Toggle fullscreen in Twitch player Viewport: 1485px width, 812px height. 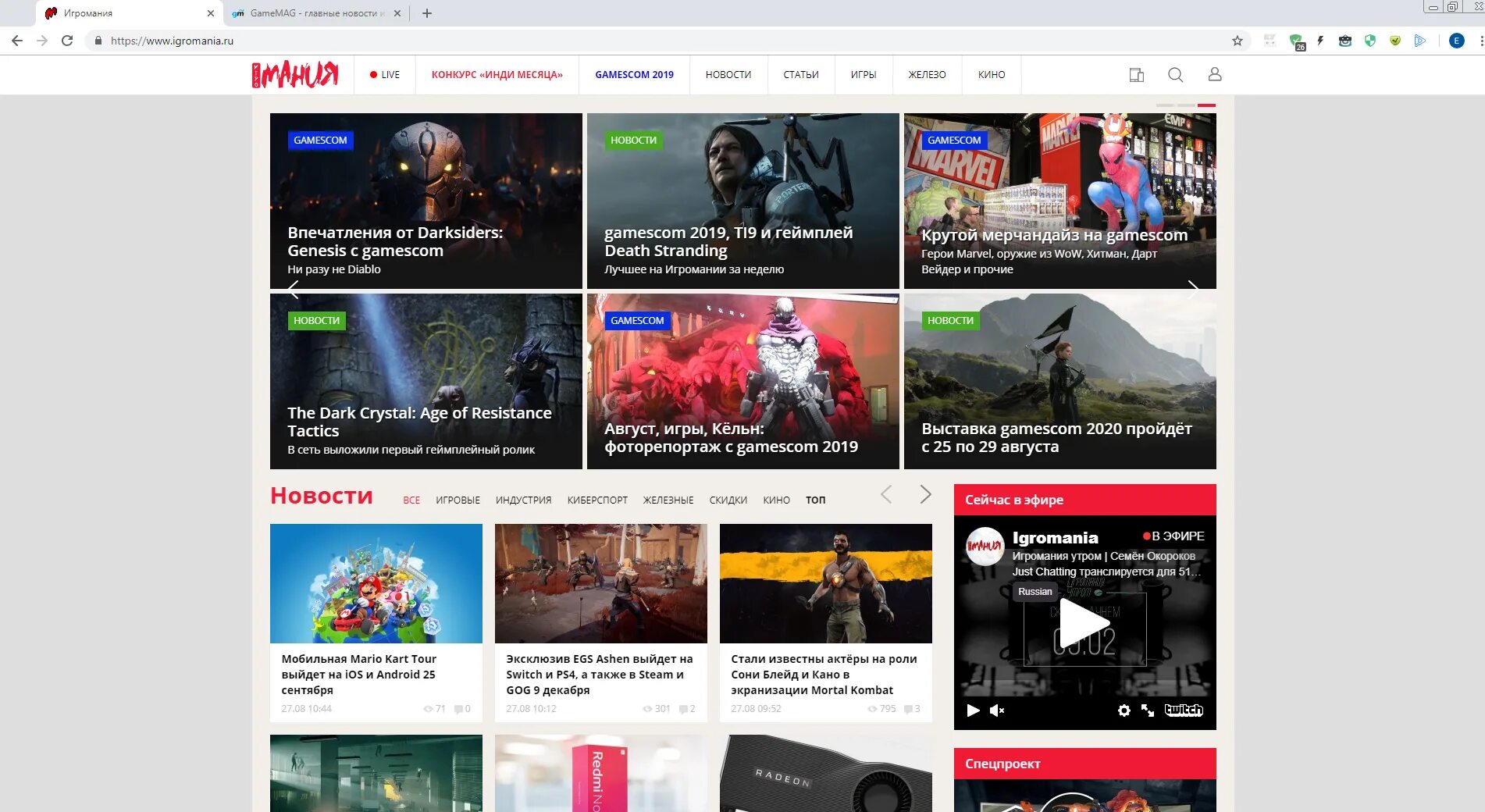point(1148,710)
